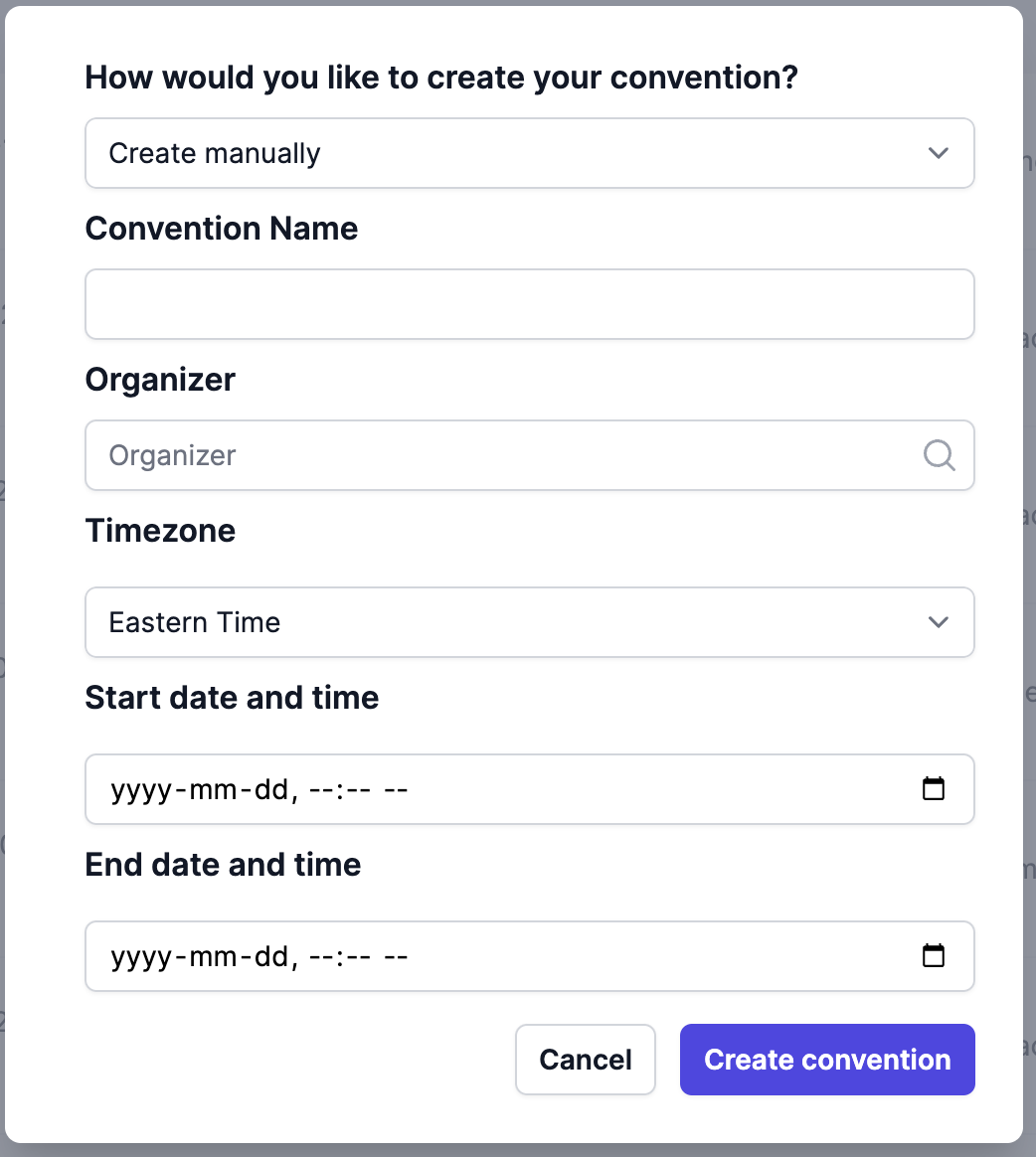Select the year segment of End date
Viewport: 1036px width, 1157px height.
pyautogui.click(x=140, y=957)
